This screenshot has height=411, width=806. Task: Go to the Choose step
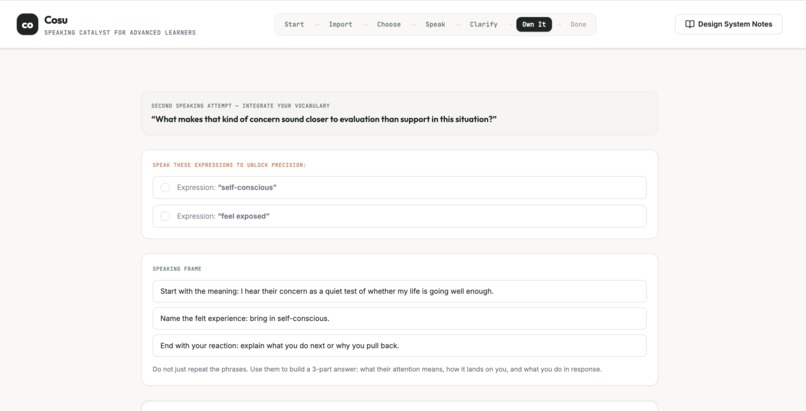tap(389, 24)
